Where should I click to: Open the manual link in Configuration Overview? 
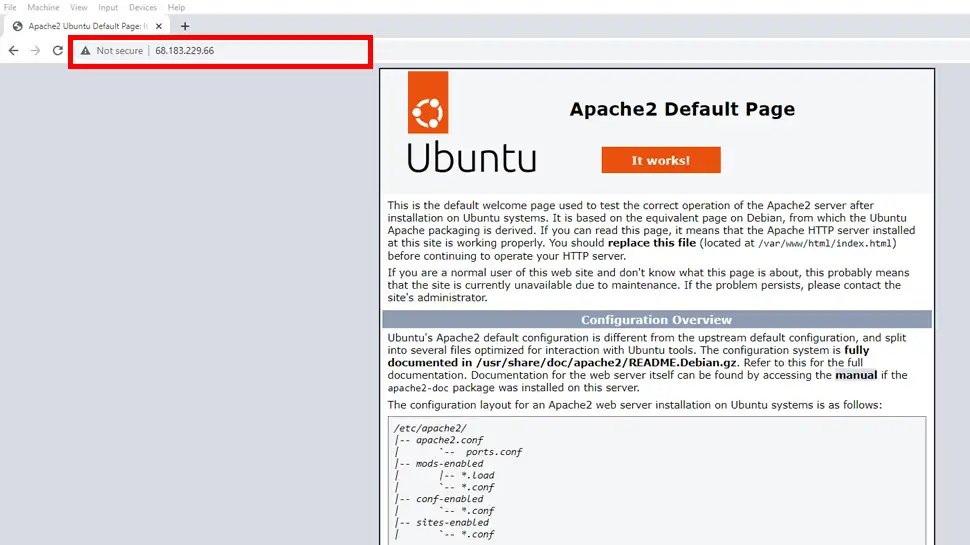click(856, 375)
